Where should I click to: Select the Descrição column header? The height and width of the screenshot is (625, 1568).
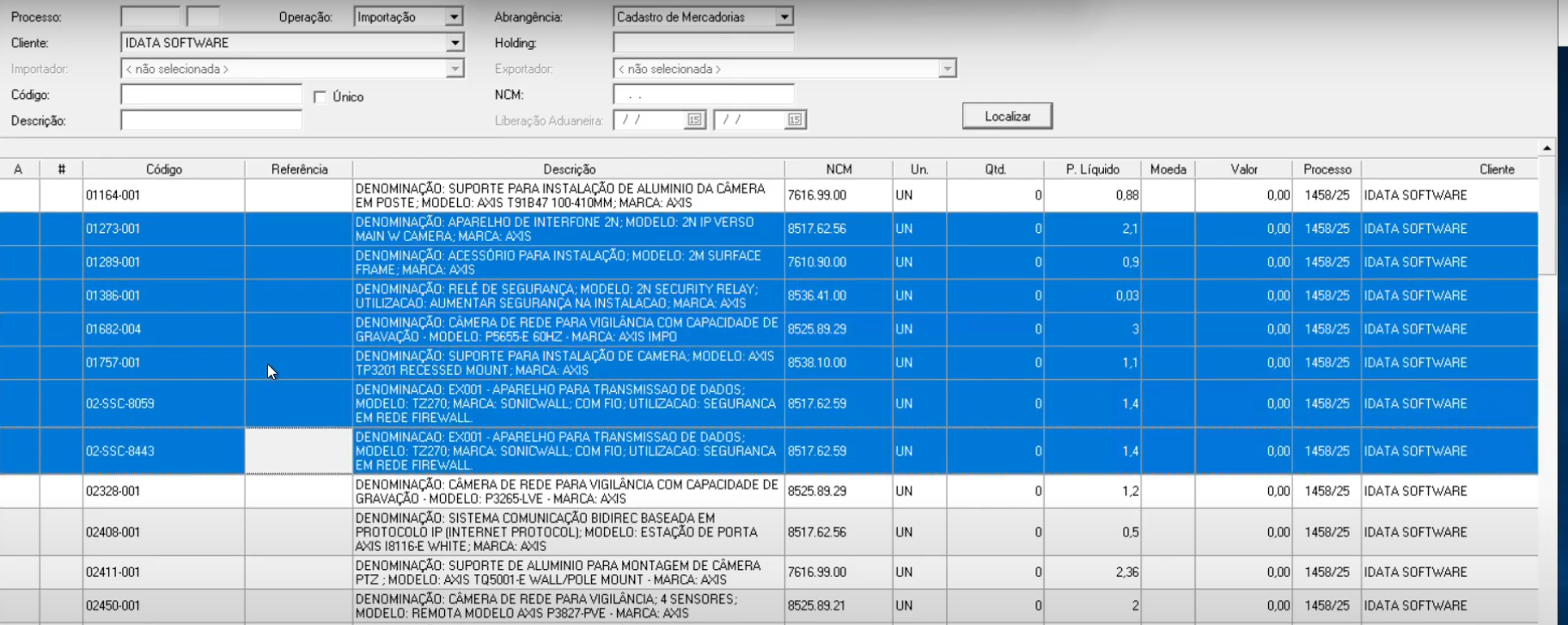pyautogui.click(x=568, y=169)
